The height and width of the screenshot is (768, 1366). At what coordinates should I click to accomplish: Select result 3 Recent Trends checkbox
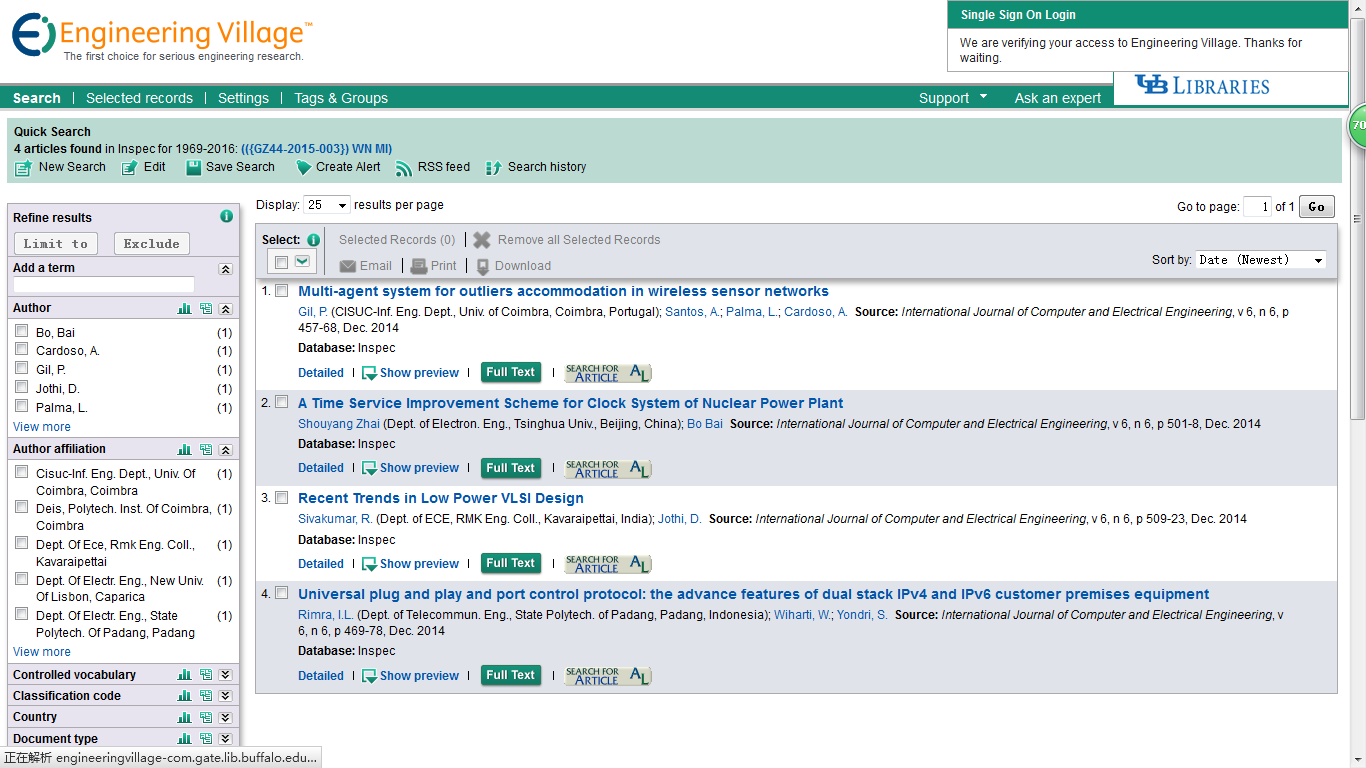(x=282, y=497)
